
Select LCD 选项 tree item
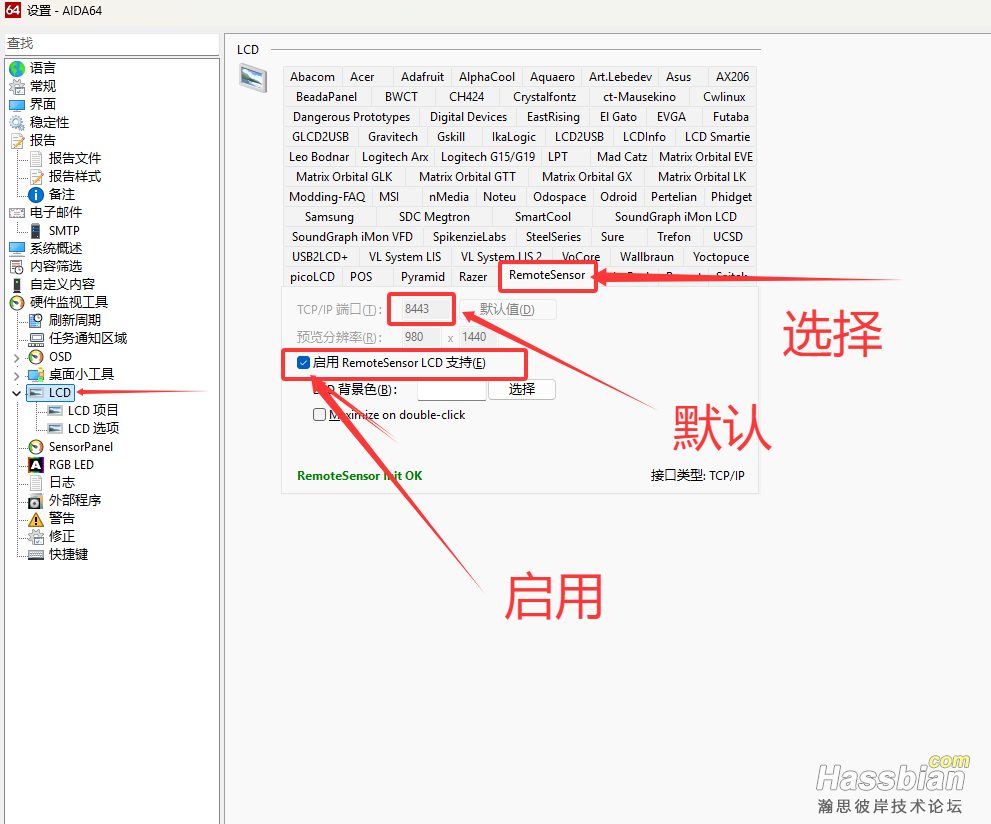93,428
